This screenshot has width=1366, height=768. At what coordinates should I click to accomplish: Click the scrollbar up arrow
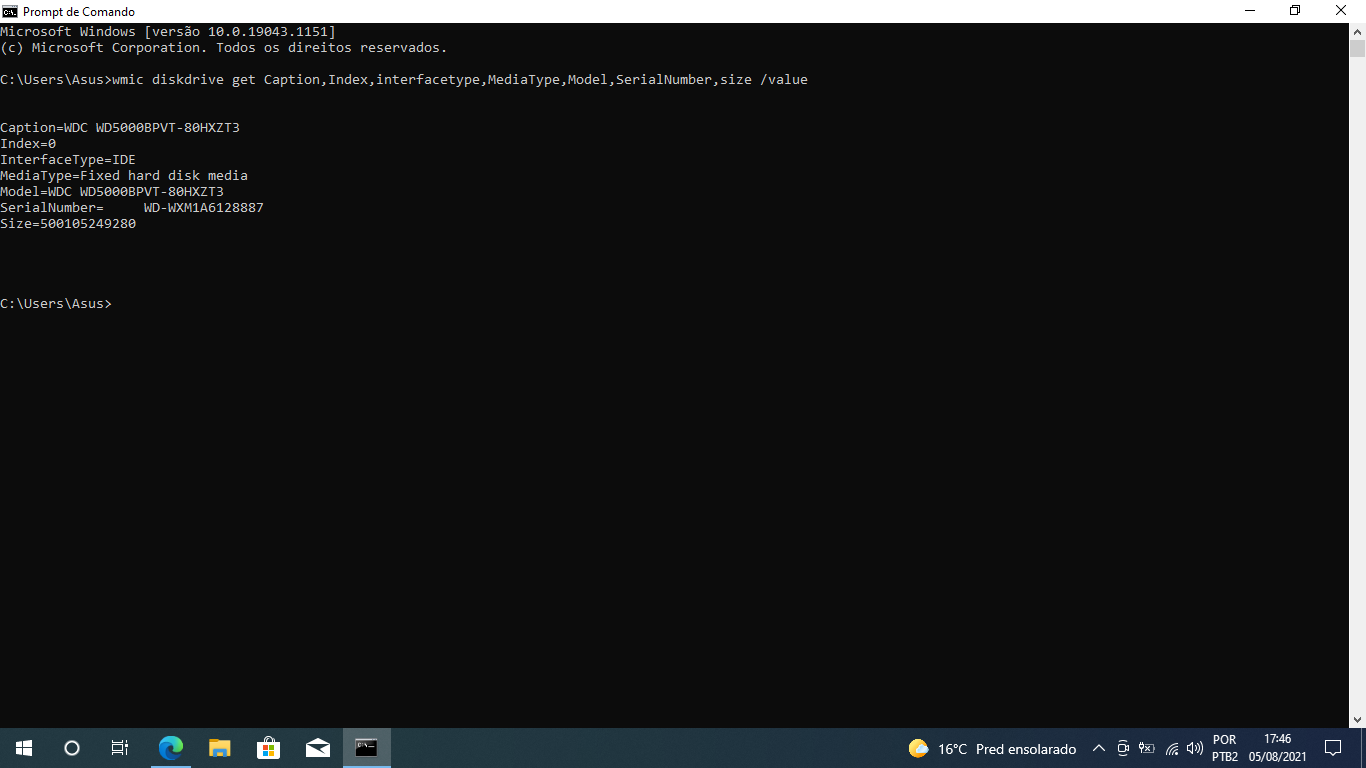point(1357,31)
